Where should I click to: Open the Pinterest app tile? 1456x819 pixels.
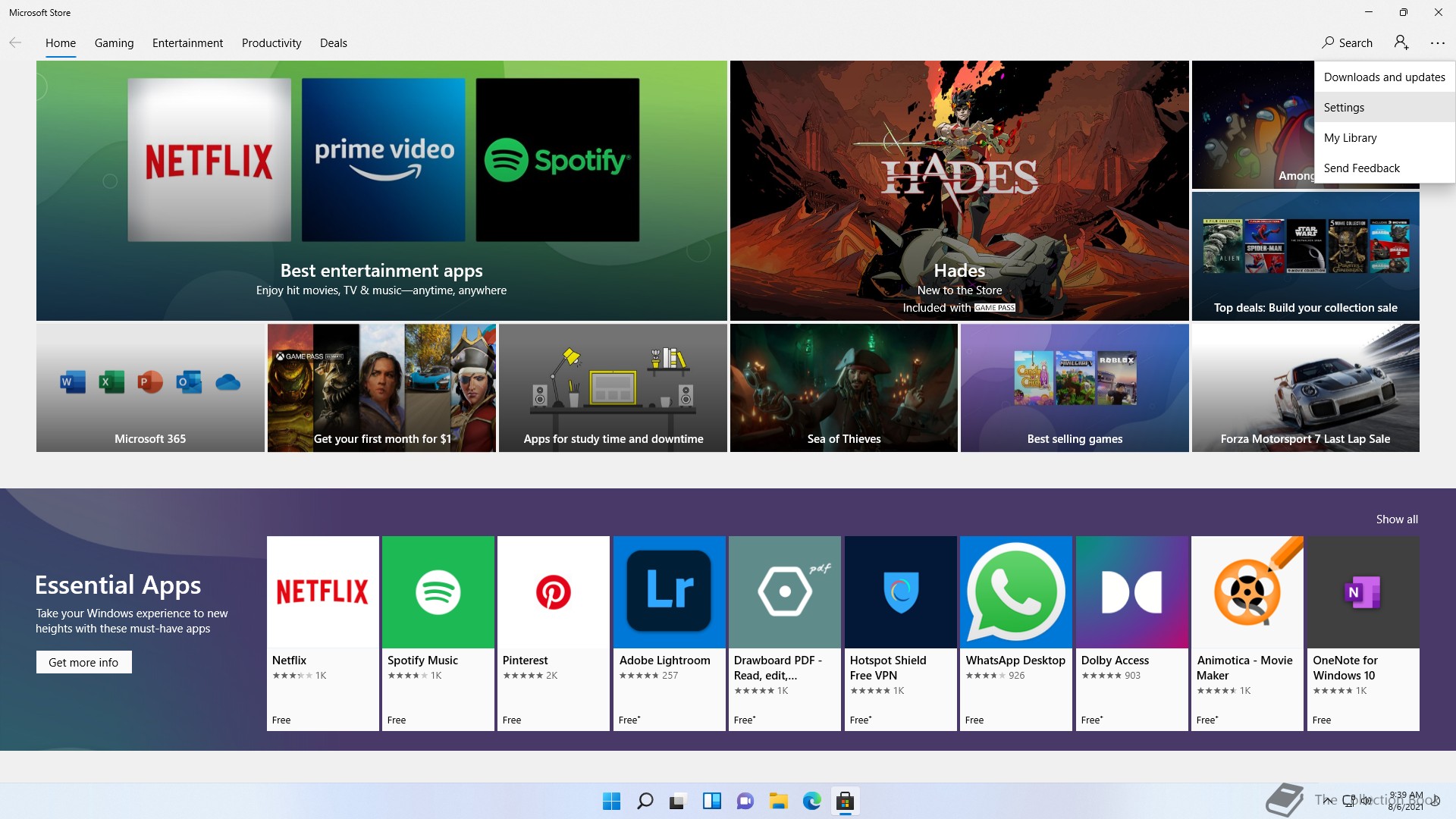[x=554, y=633]
